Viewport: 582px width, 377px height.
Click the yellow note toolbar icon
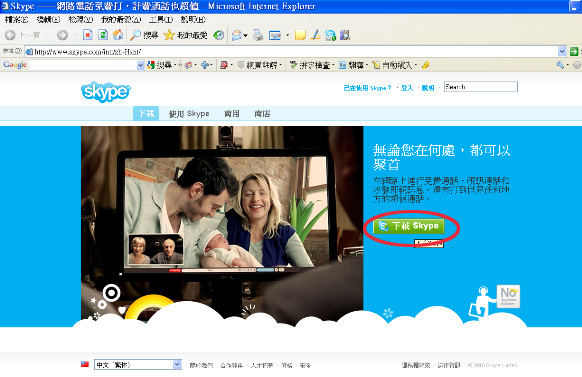point(300,35)
